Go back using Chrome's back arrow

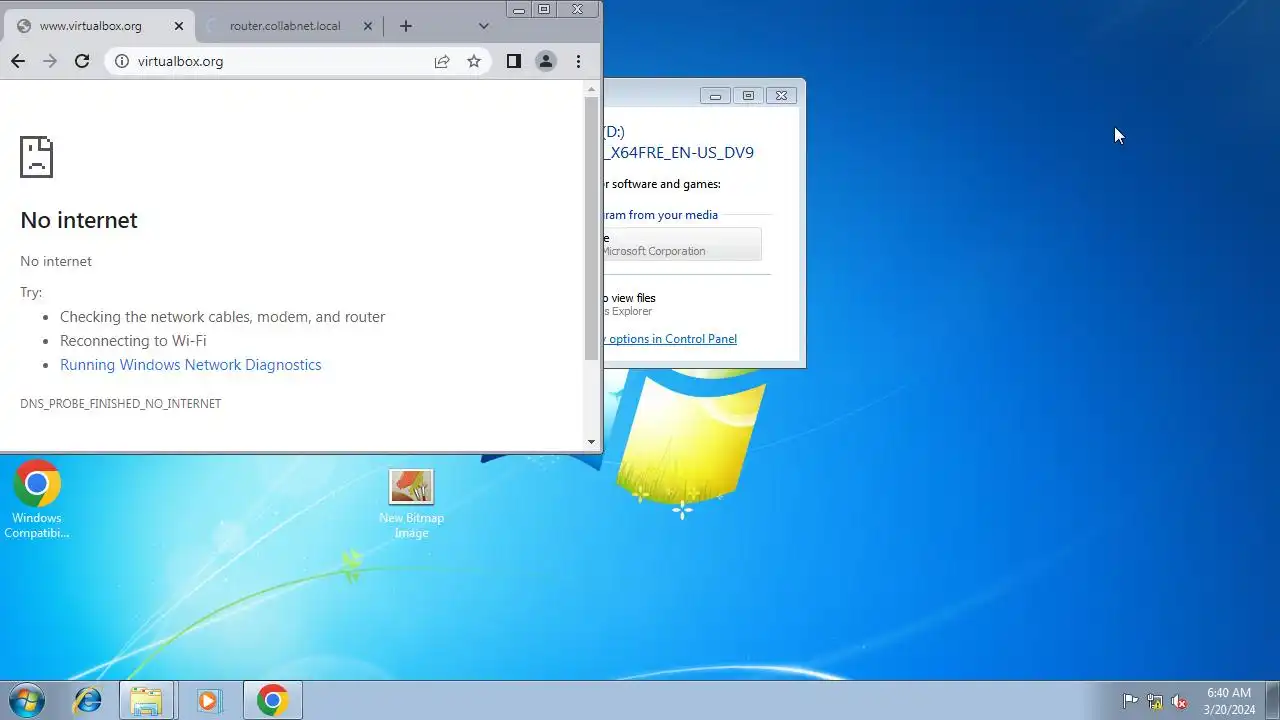click(x=18, y=61)
